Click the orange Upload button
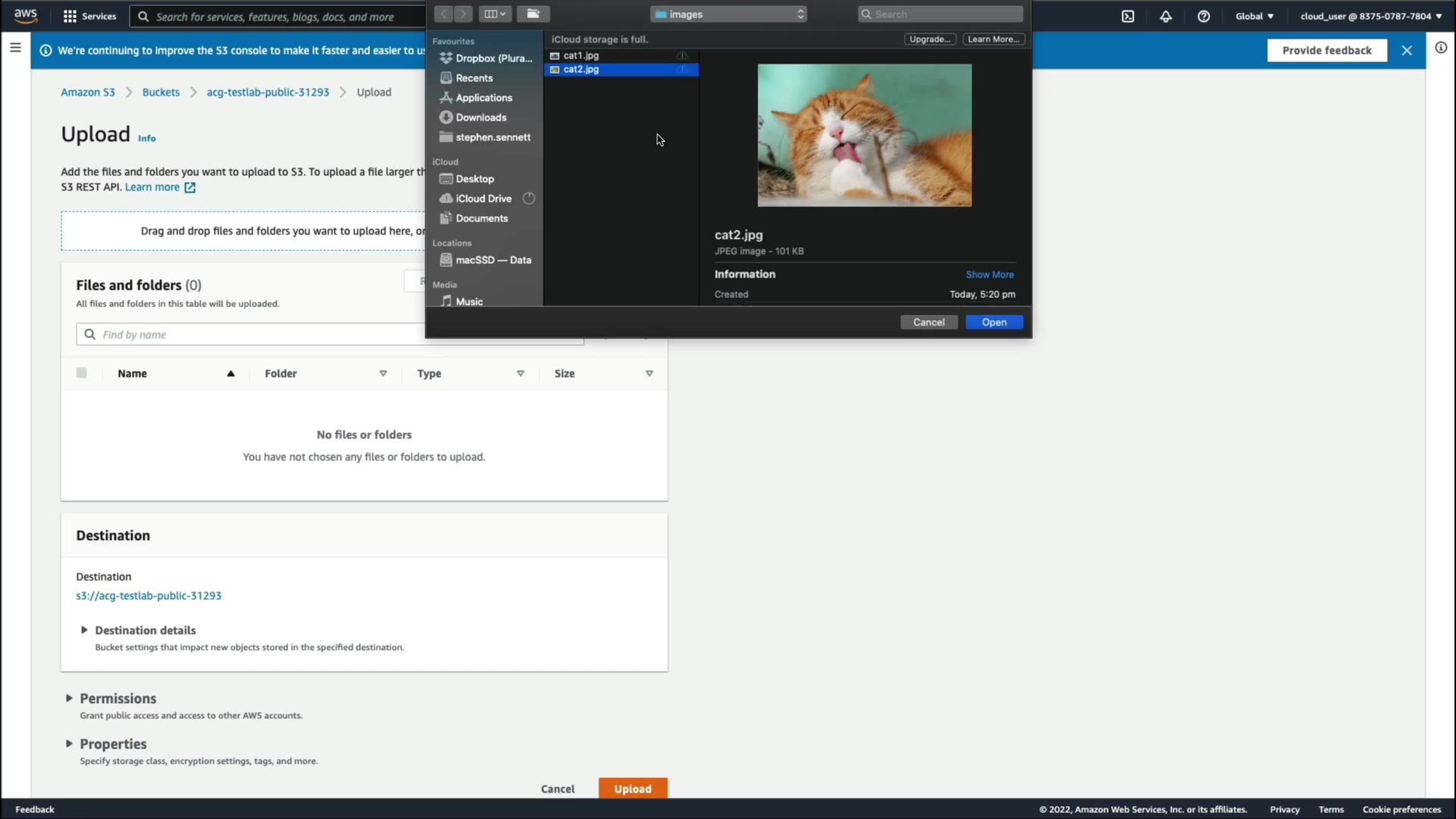The image size is (1456, 819). [x=632, y=789]
